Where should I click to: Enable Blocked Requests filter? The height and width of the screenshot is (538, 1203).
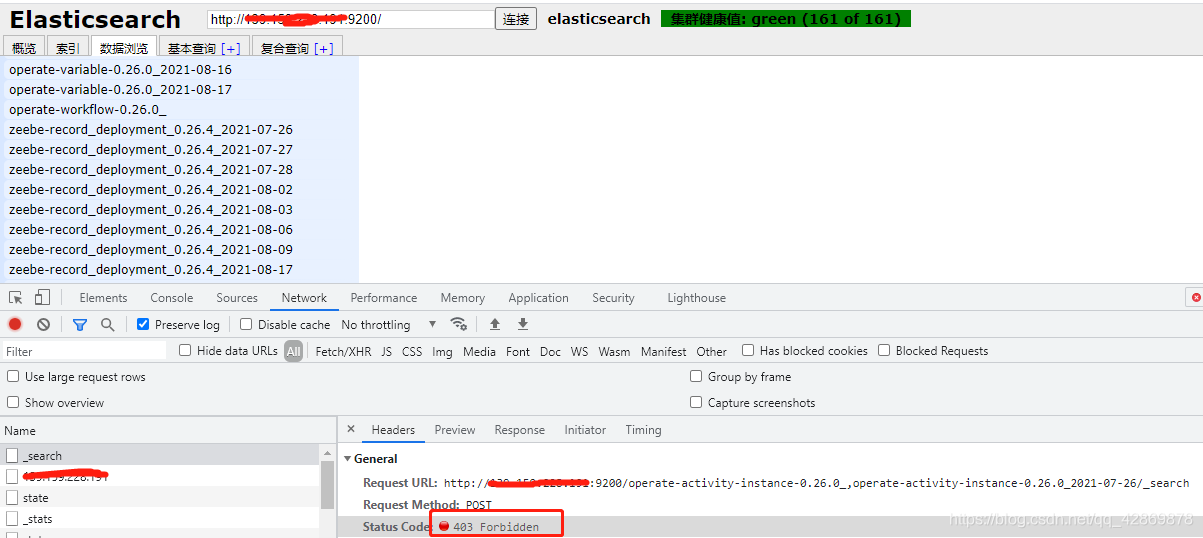(884, 350)
